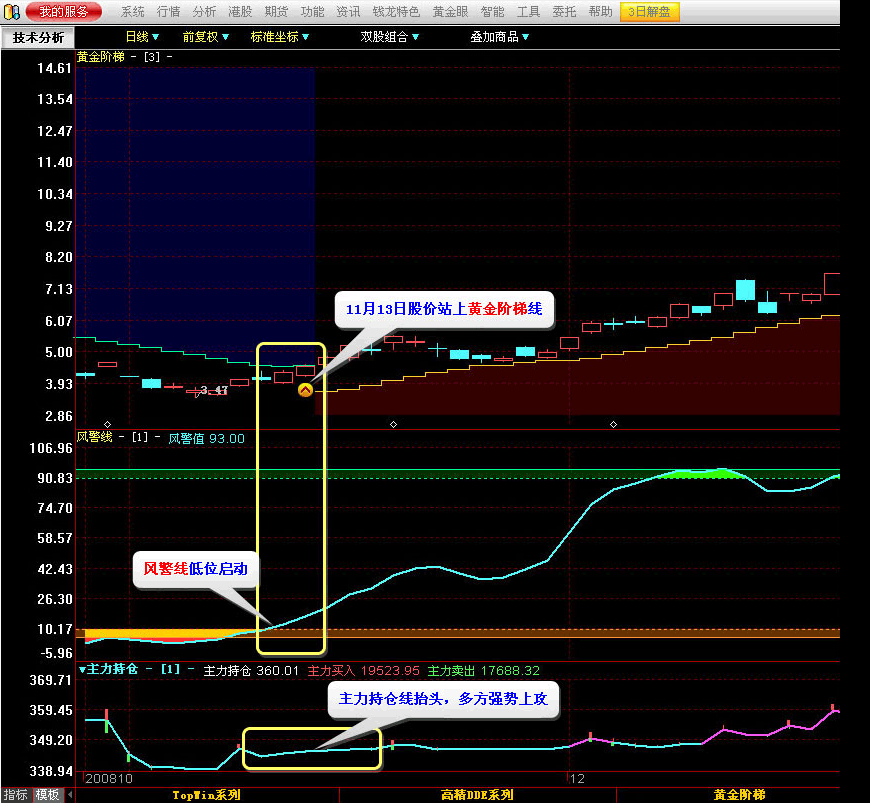Click the small left arrow beside 模板
Screen dimensions: 870x803
click(x=70, y=795)
